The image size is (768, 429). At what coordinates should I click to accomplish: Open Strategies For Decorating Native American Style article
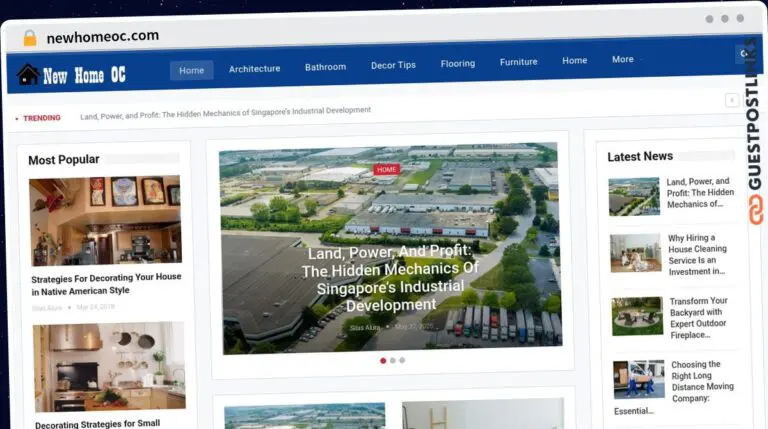tap(106, 284)
